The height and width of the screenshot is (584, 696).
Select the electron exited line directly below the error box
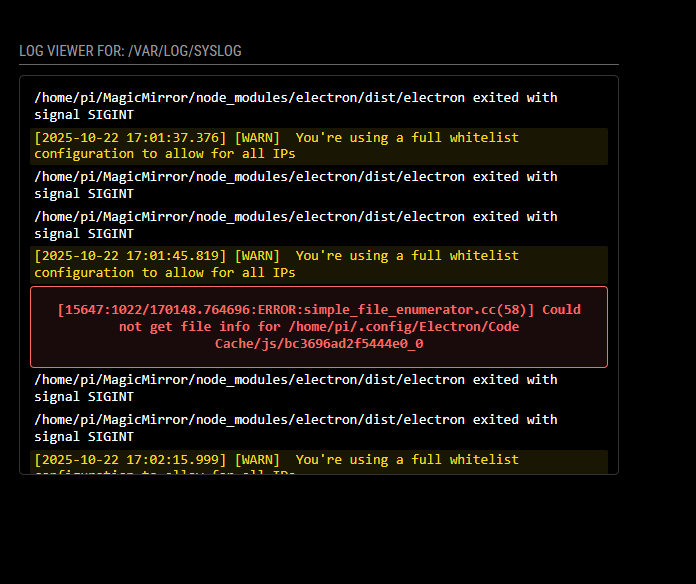pos(296,388)
